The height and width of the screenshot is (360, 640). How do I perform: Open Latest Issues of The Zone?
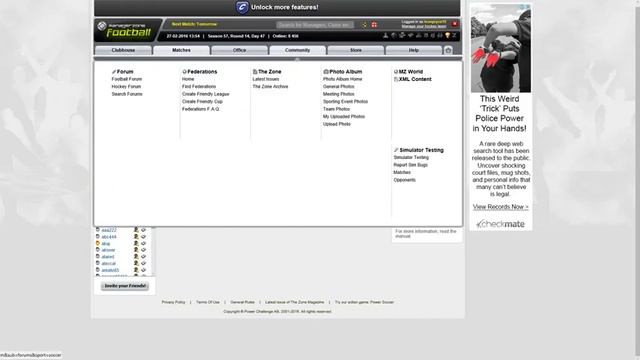pyautogui.click(x=266, y=79)
